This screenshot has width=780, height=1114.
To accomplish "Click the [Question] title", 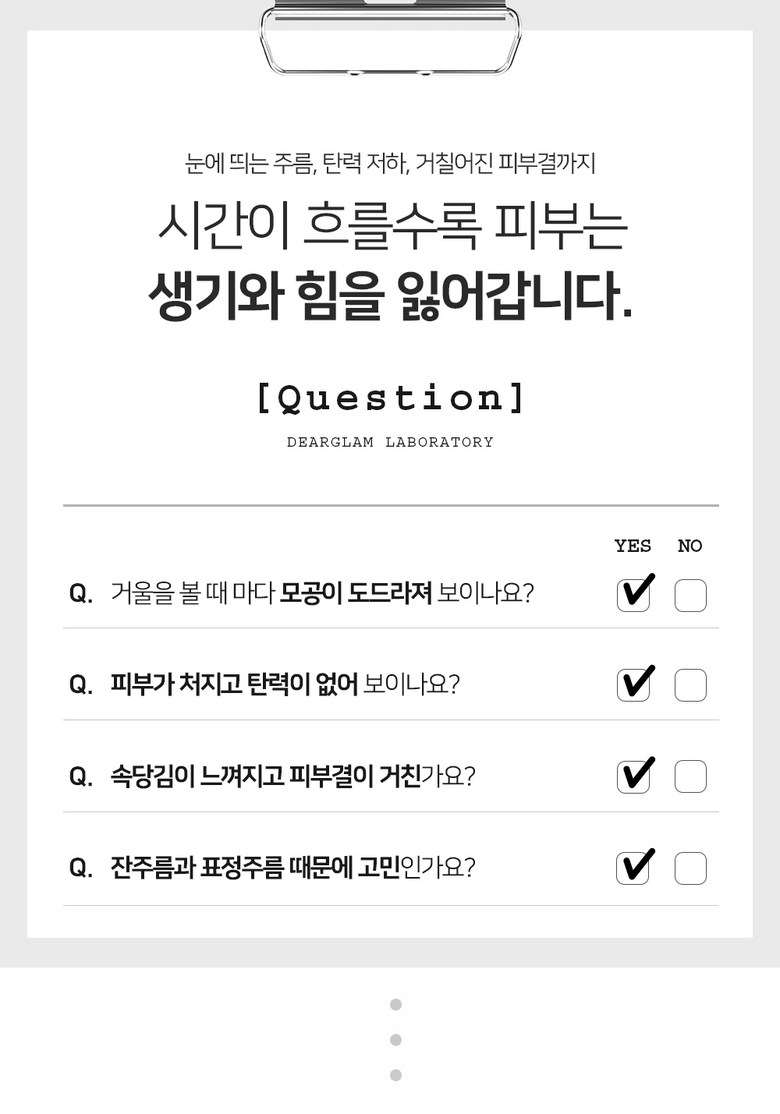I will point(390,398).
